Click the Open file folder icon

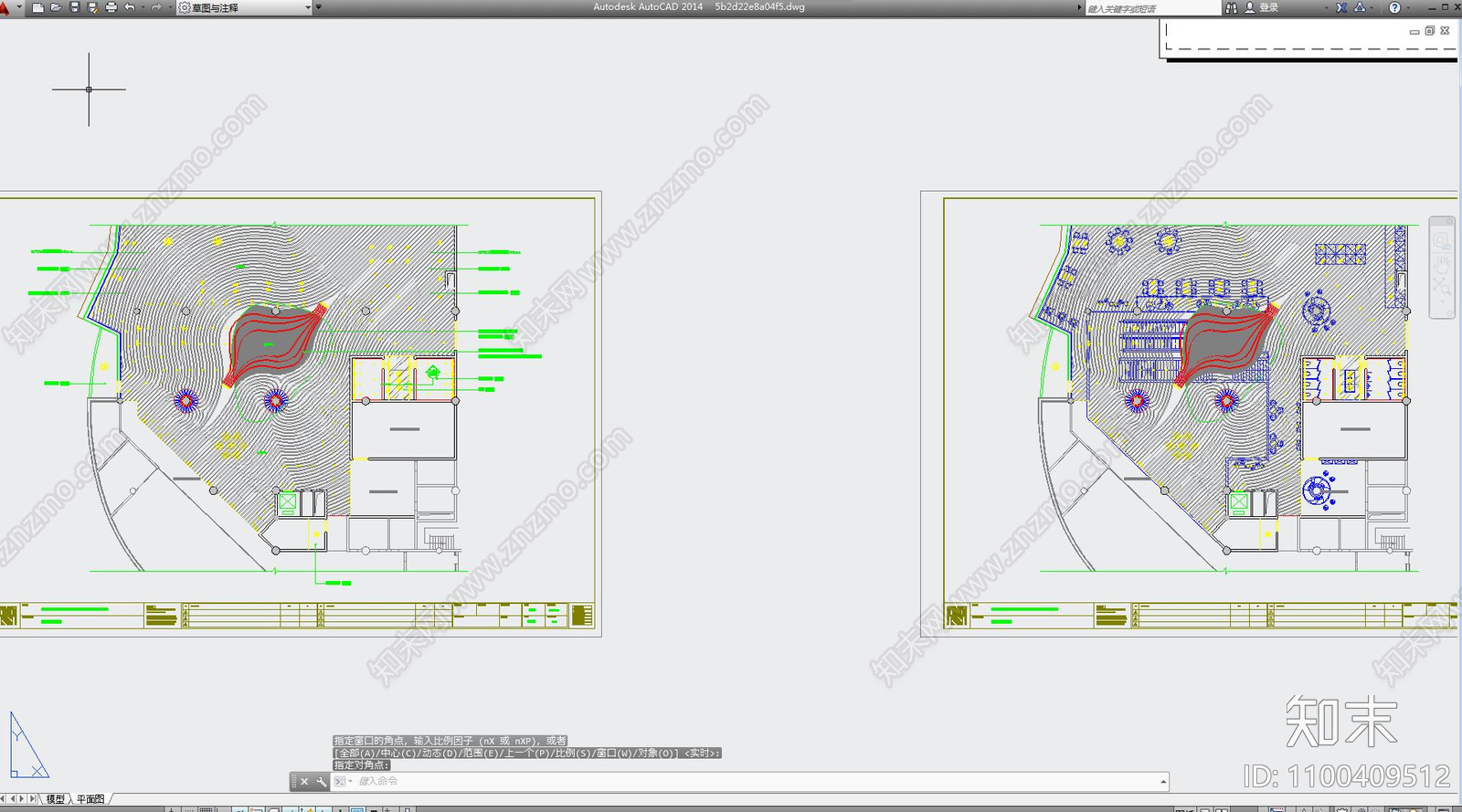pyautogui.click(x=56, y=7)
